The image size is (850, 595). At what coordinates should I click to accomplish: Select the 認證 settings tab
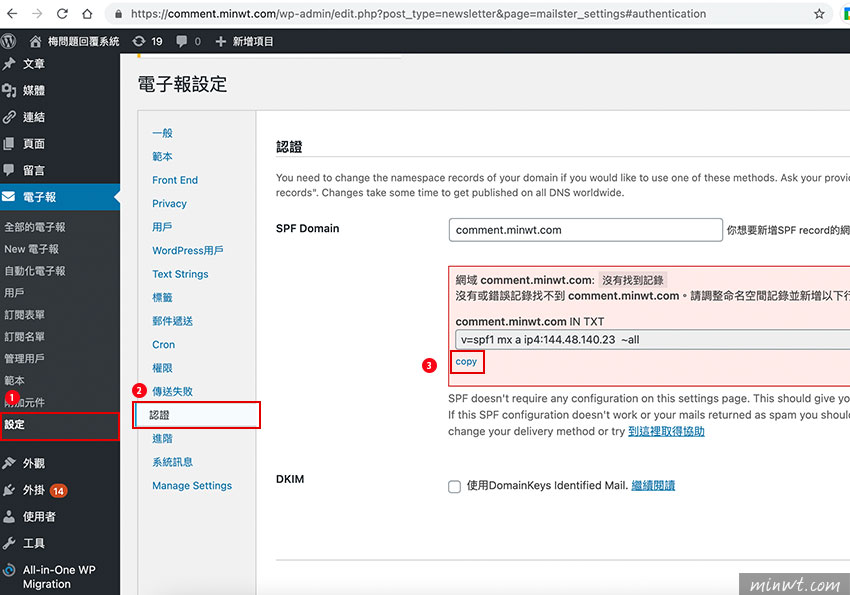click(x=196, y=415)
